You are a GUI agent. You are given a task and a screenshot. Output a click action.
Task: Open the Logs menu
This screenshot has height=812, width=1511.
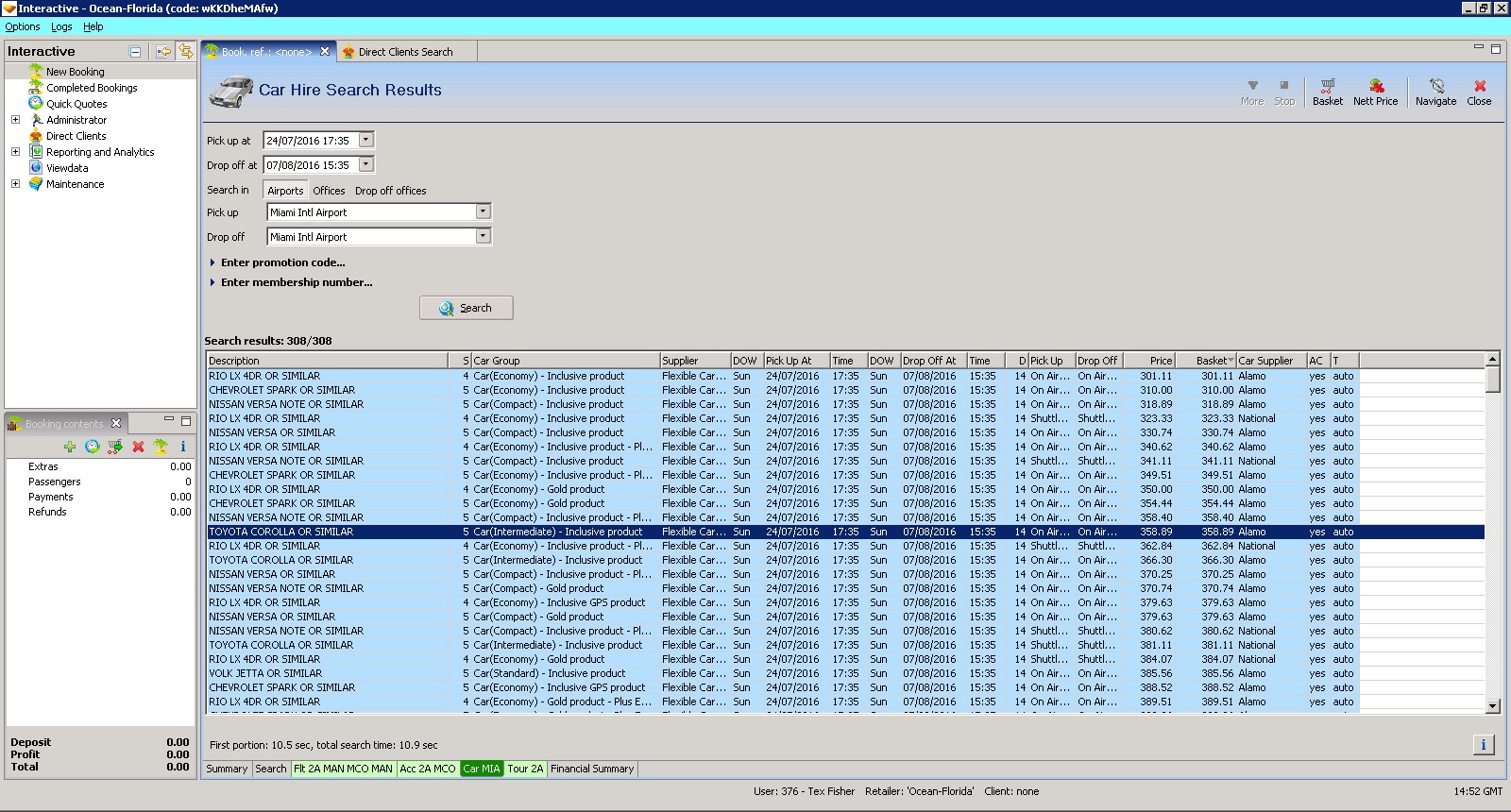61,26
